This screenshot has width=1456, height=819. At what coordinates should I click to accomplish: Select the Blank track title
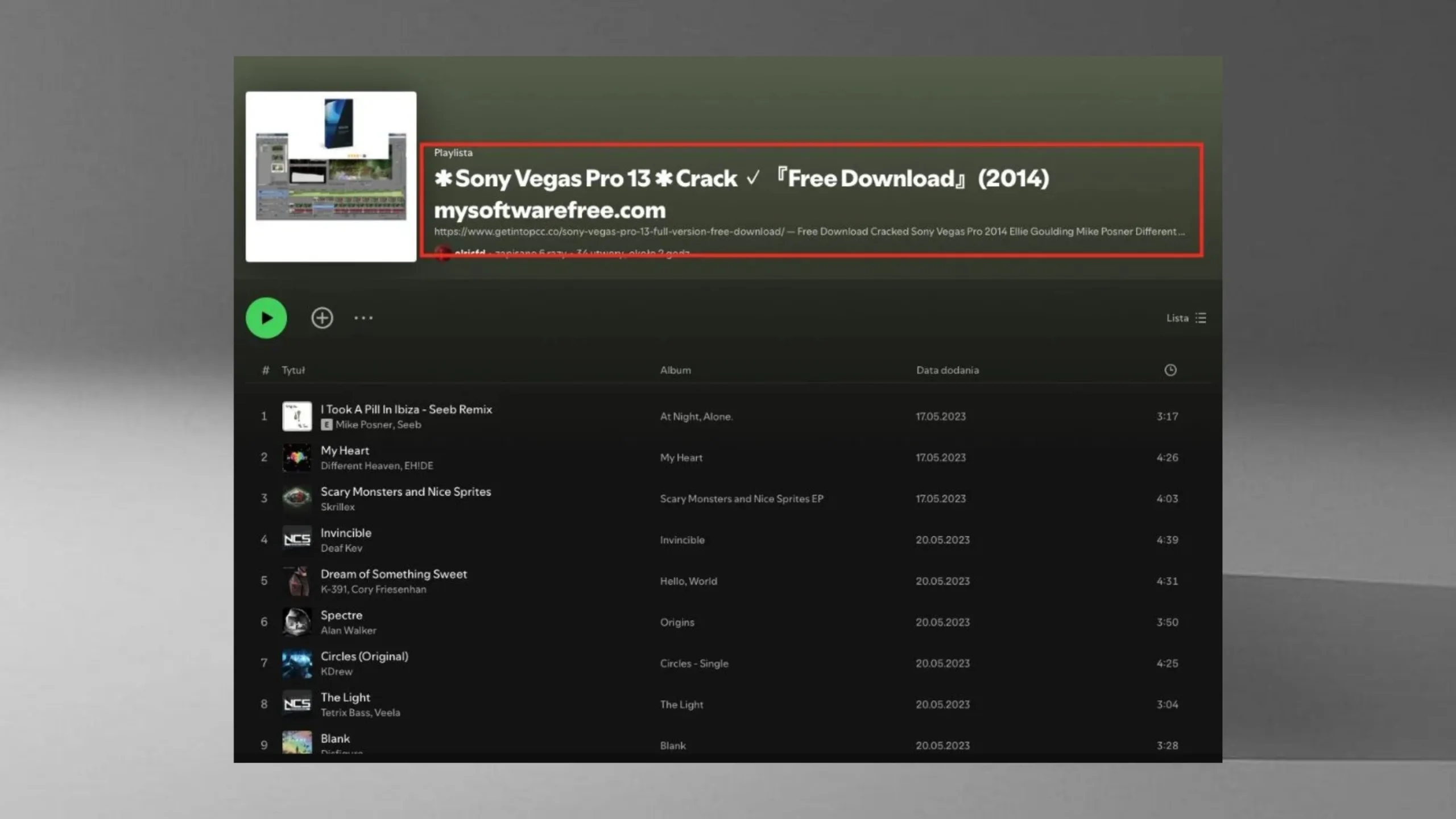click(x=335, y=739)
